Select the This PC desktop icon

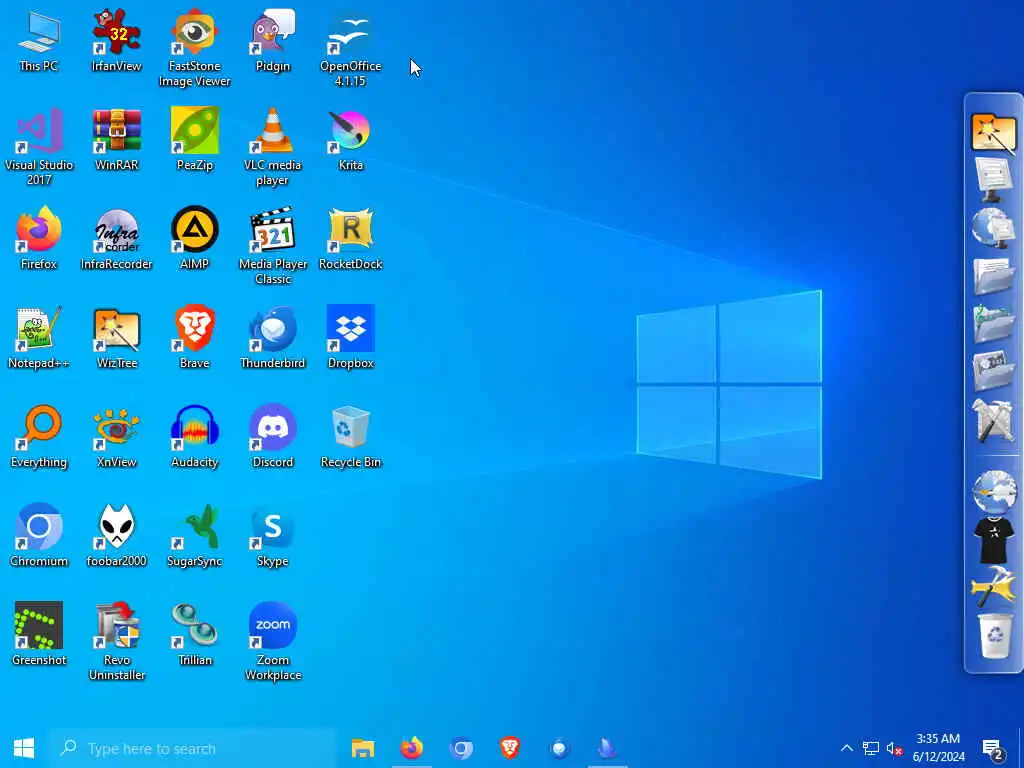[x=39, y=40]
